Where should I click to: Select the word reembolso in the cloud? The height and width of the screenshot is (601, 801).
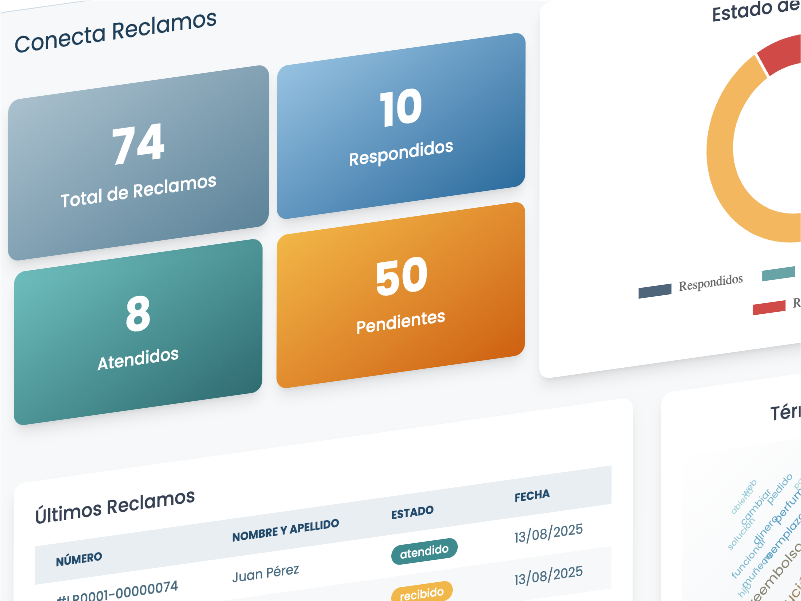(778, 571)
